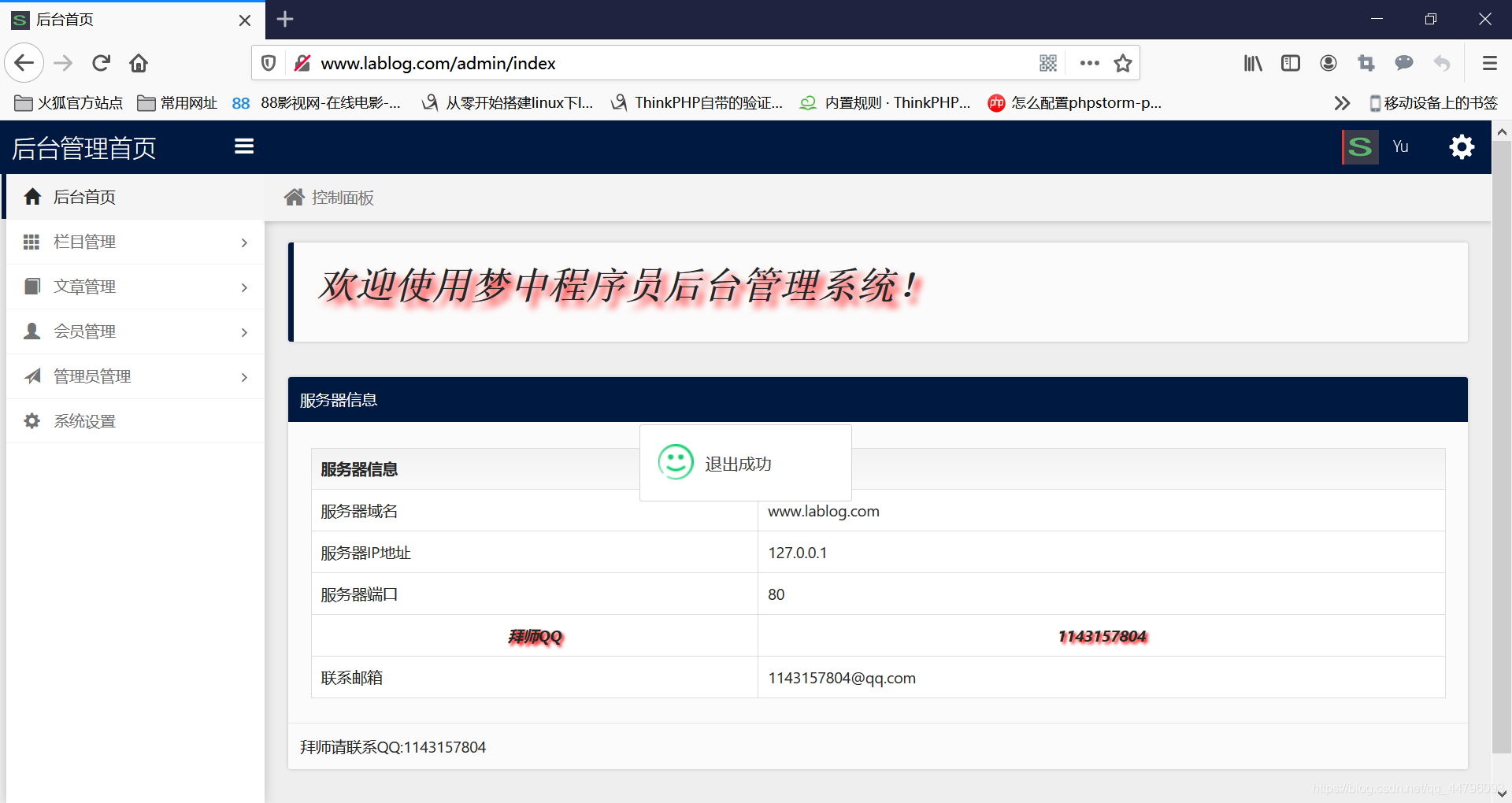Expand the 栏目管理 chevron arrow
Image resolution: width=1512 pixels, height=803 pixels.
[x=244, y=242]
